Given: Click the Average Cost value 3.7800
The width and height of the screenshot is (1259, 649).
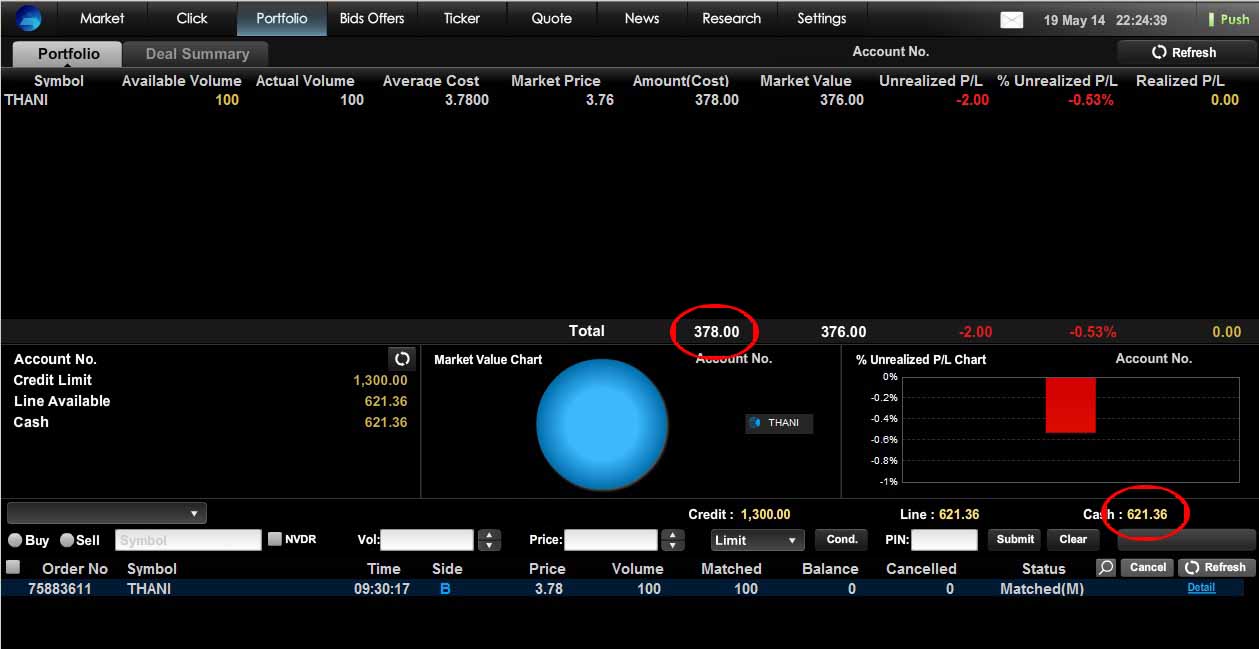Looking at the screenshot, I should click(467, 100).
